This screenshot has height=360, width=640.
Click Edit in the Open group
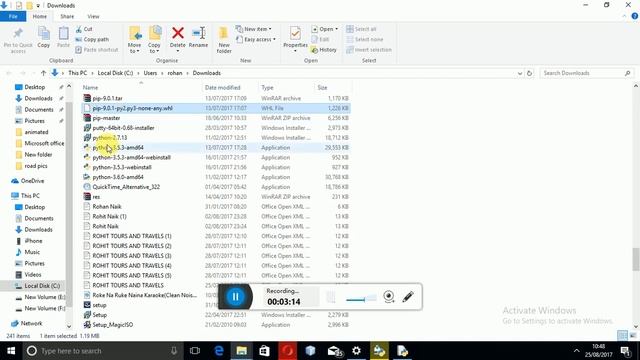tap(321, 39)
